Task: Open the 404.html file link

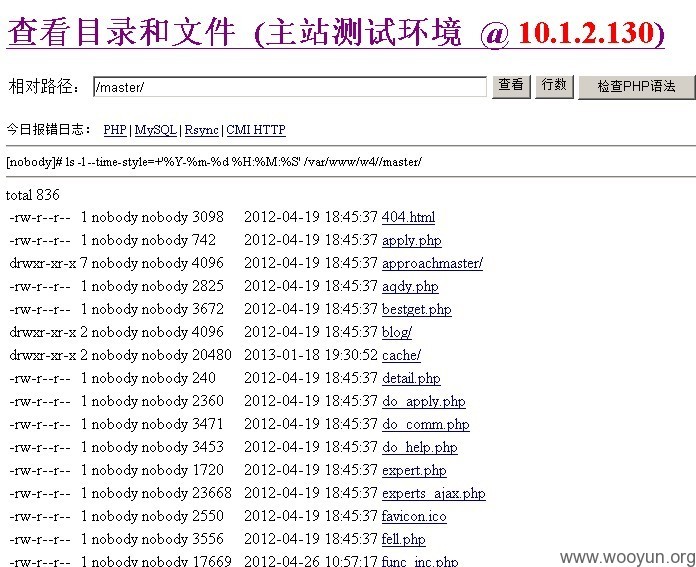Action: (408, 217)
